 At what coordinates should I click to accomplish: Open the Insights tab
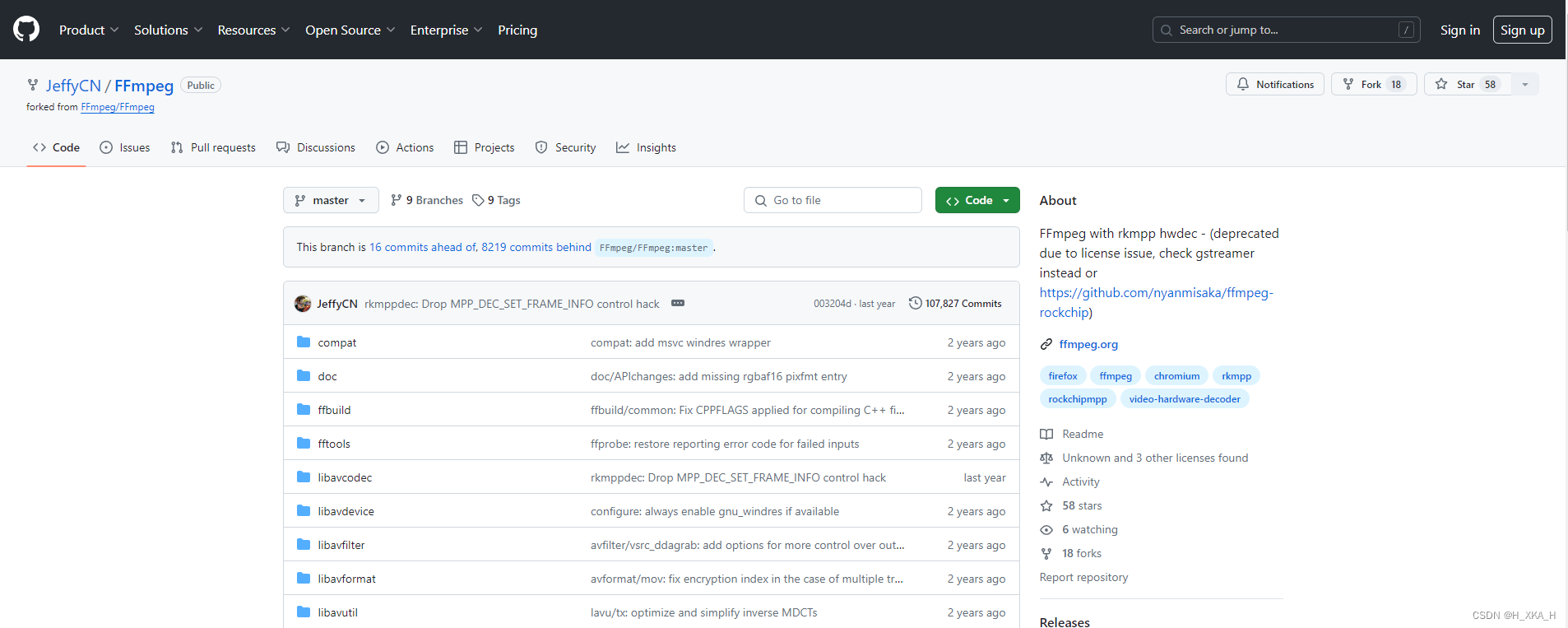(x=646, y=147)
